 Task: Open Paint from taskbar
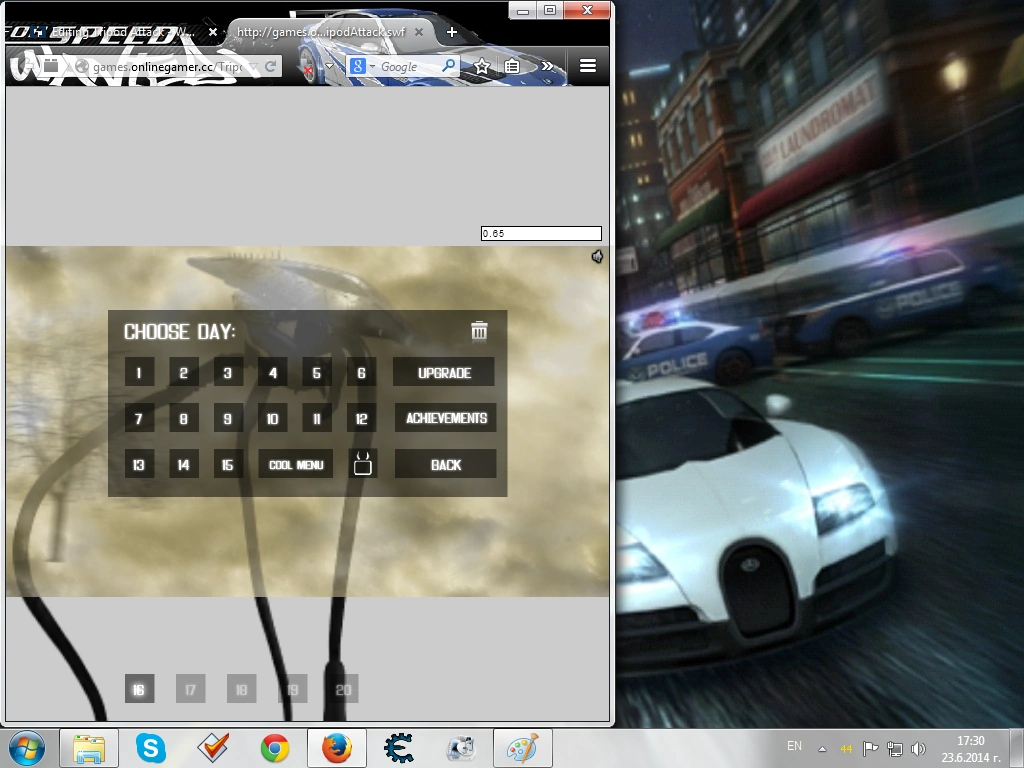pyautogui.click(x=523, y=748)
